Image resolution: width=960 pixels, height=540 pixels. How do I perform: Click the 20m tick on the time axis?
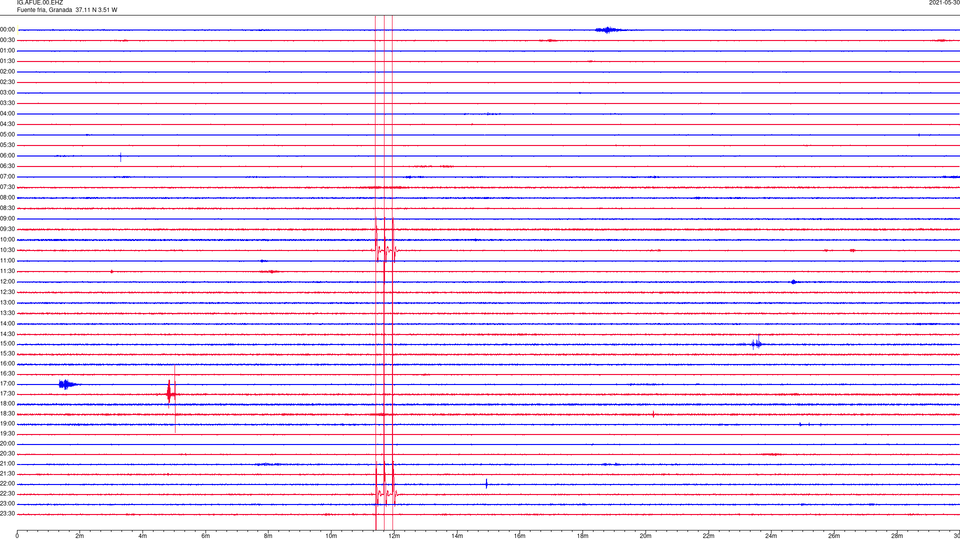[x=645, y=536]
